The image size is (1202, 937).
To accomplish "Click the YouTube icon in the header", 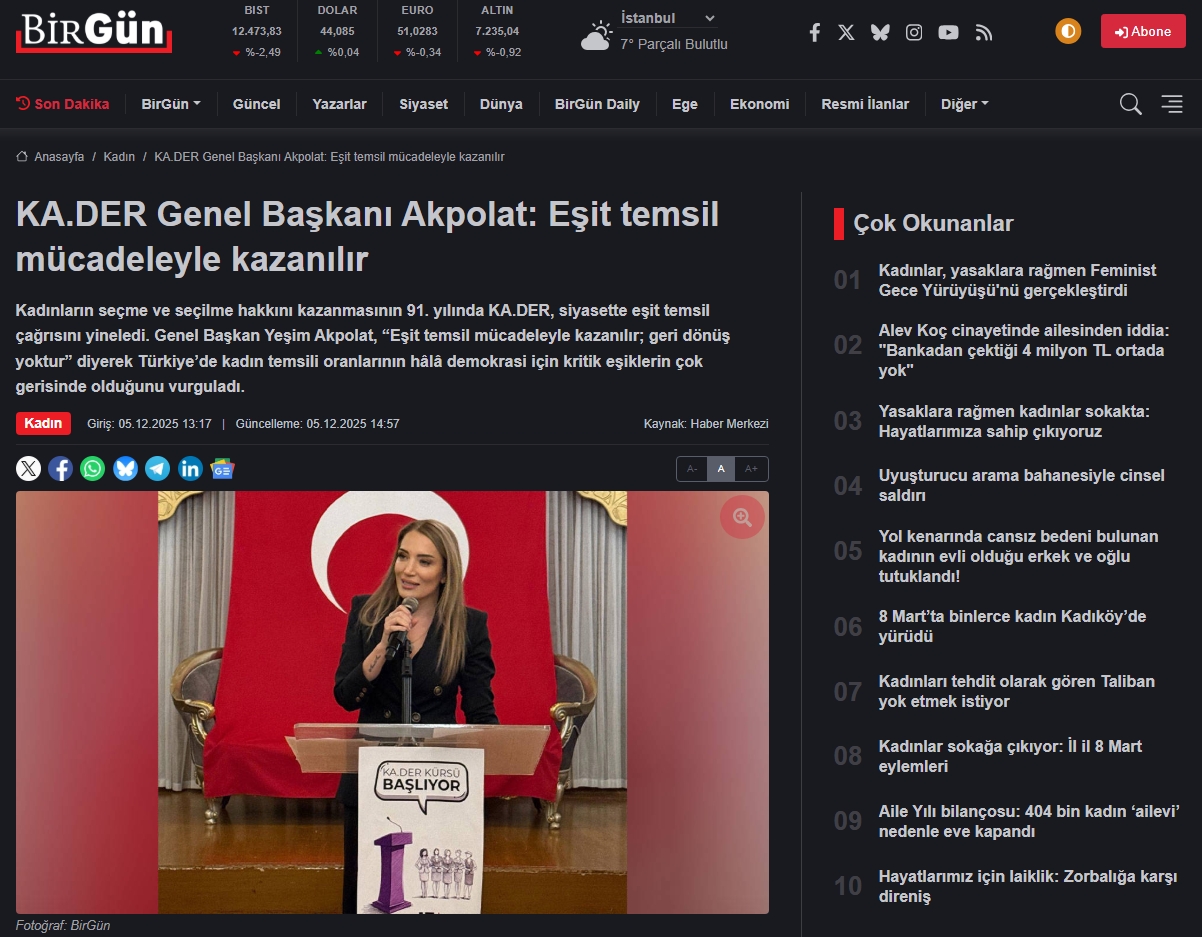I will click(948, 32).
